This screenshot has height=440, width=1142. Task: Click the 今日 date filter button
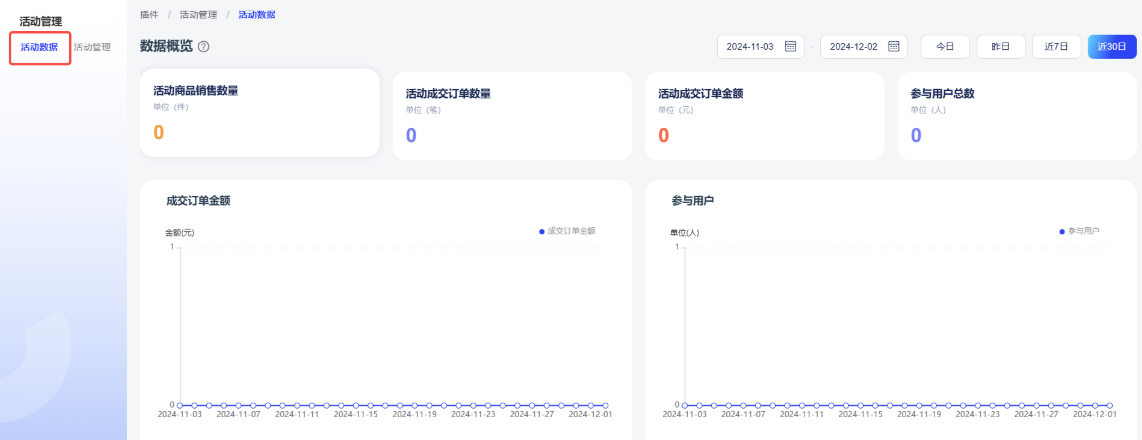[944, 46]
